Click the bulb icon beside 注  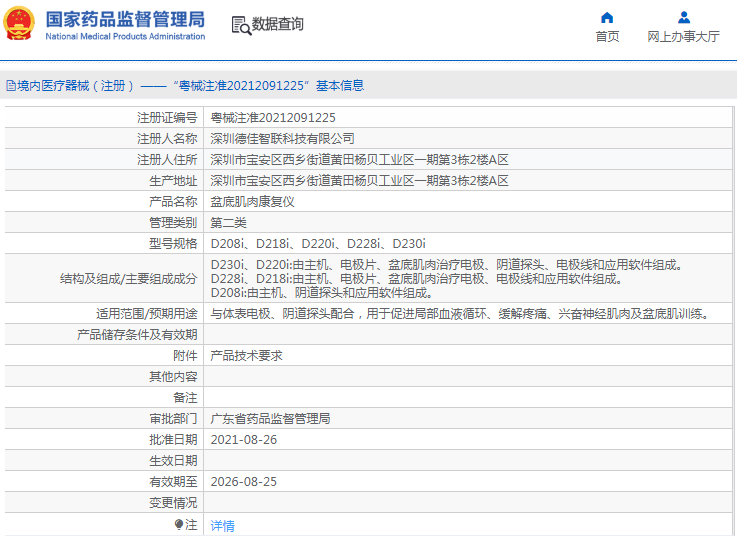click(179, 524)
